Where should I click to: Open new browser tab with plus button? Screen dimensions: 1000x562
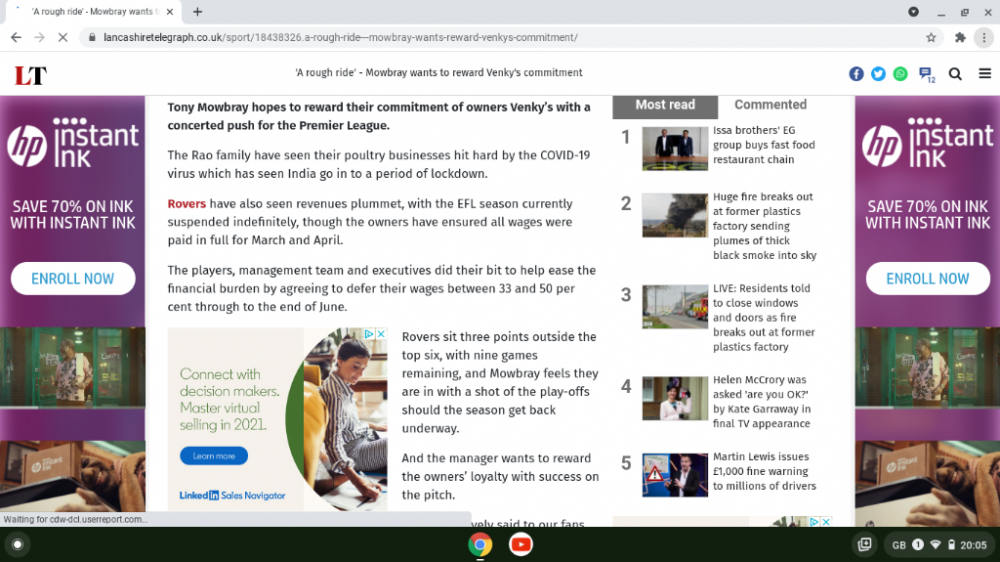click(x=197, y=12)
